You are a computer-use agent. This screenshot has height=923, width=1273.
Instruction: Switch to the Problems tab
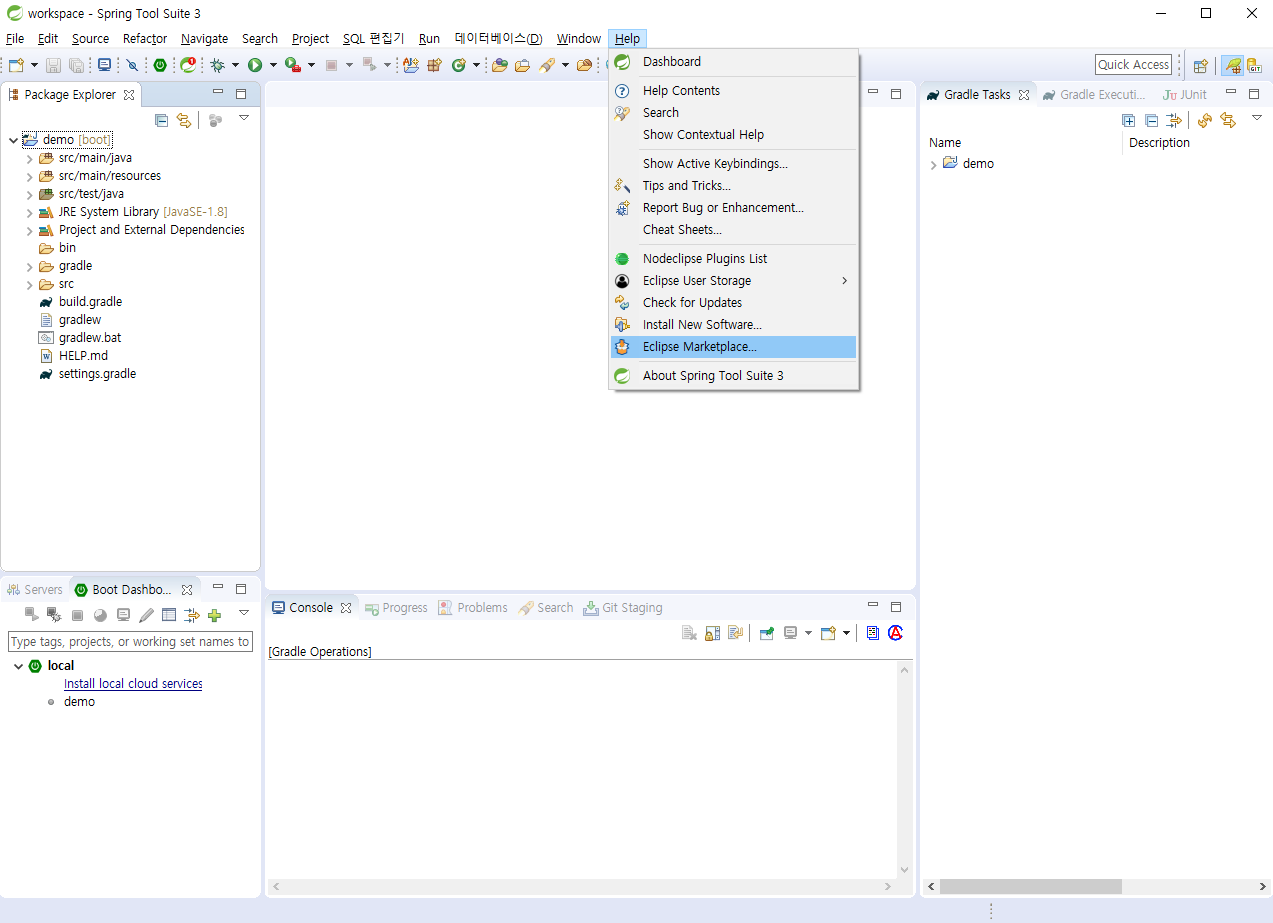473,608
